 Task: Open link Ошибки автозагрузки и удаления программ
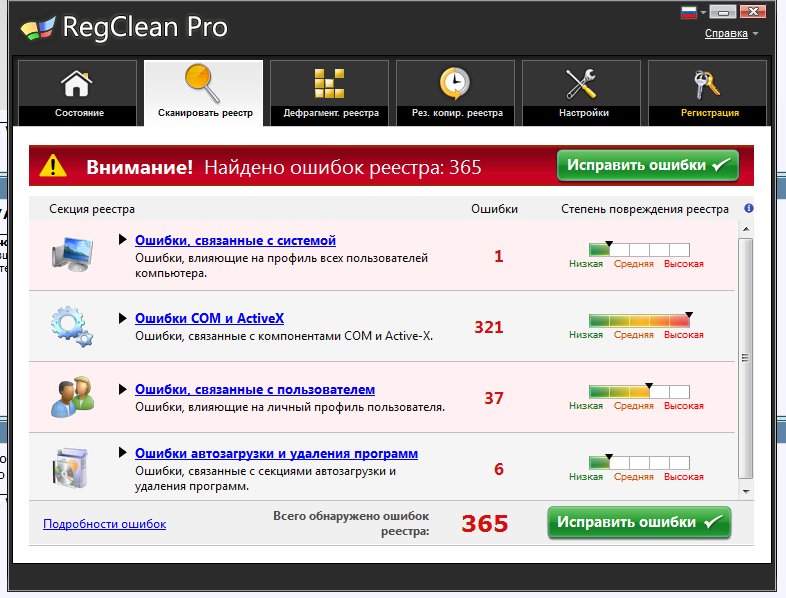tap(276, 454)
